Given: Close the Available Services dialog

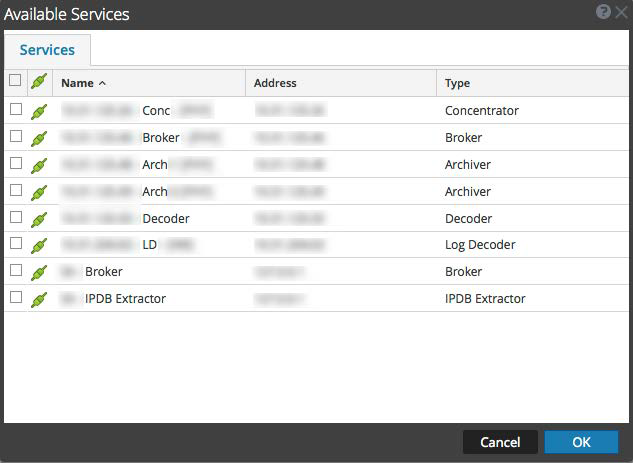Looking at the screenshot, I should click(x=620, y=13).
